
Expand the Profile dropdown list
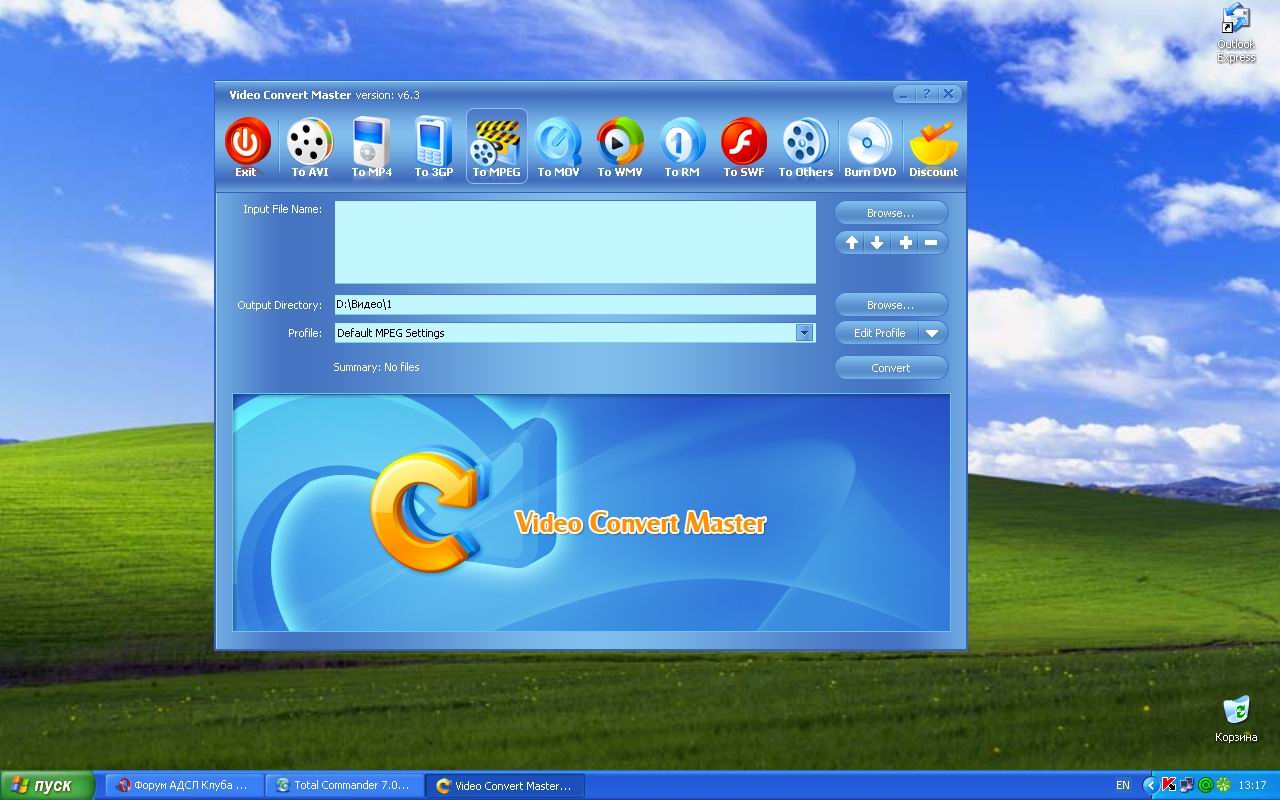click(x=804, y=333)
